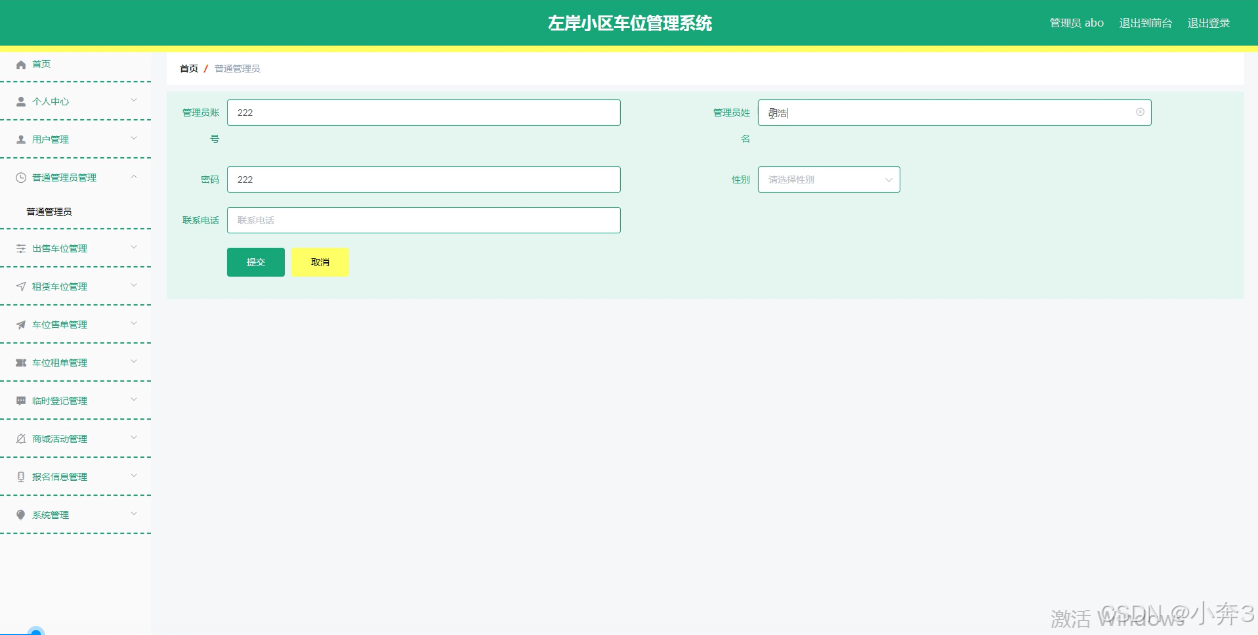Open the 性别 gender dropdown
The width and height of the screenshot is (1258, 635).
828,179
